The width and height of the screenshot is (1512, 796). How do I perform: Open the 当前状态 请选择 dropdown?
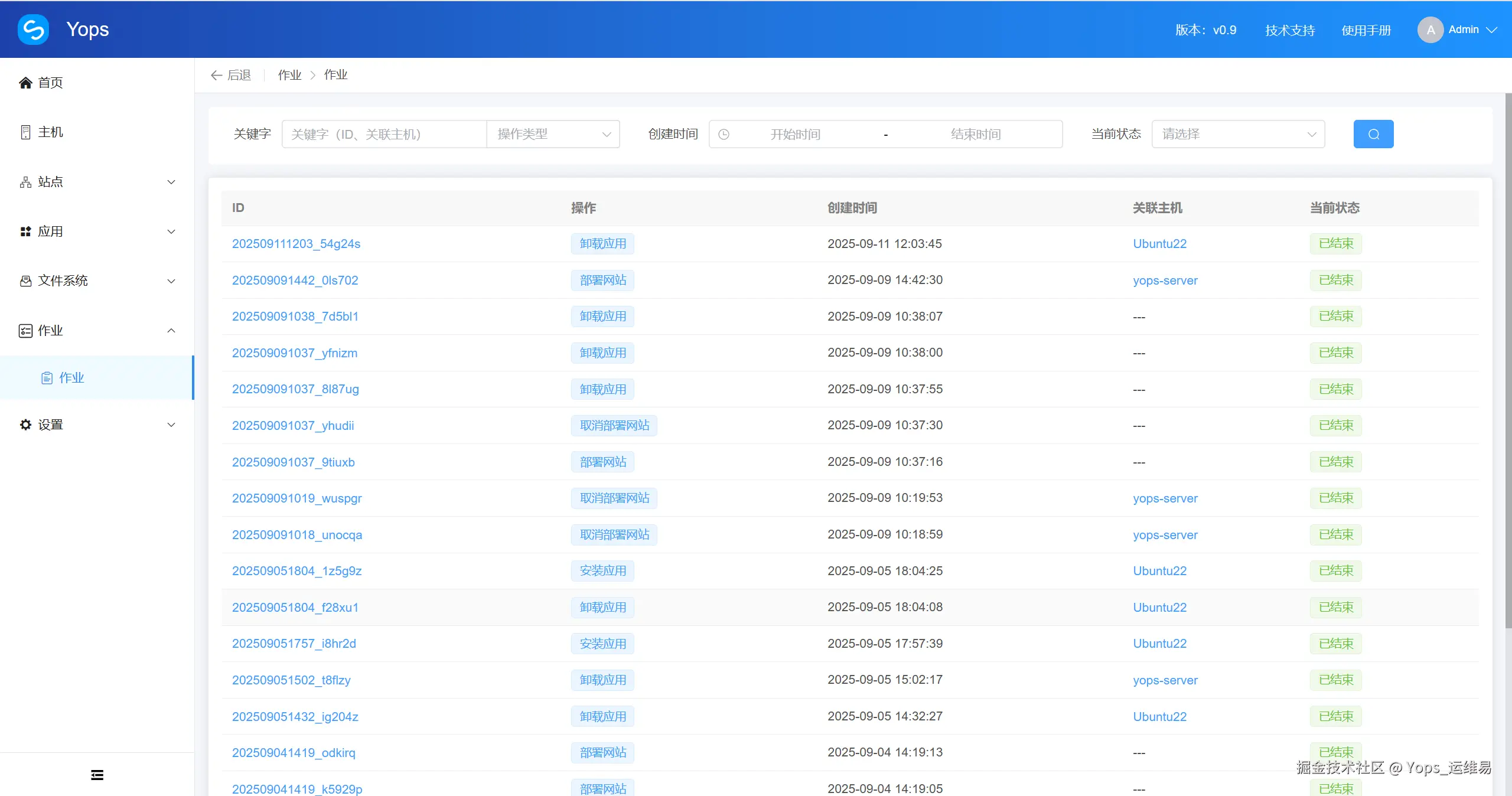click(x=1237, y=133)
